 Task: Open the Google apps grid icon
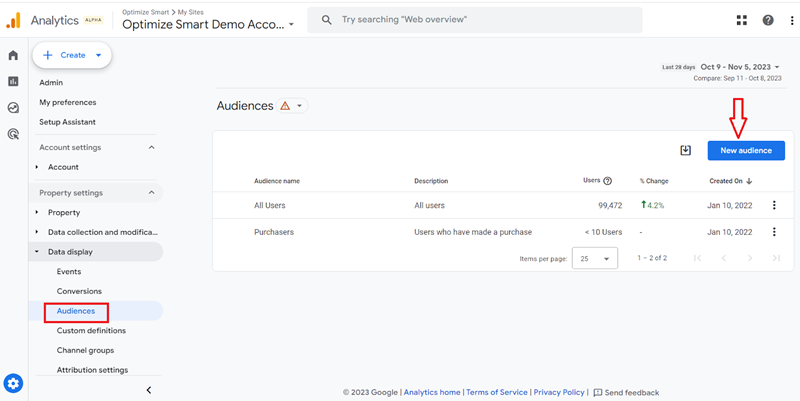(x=742, y=20)
